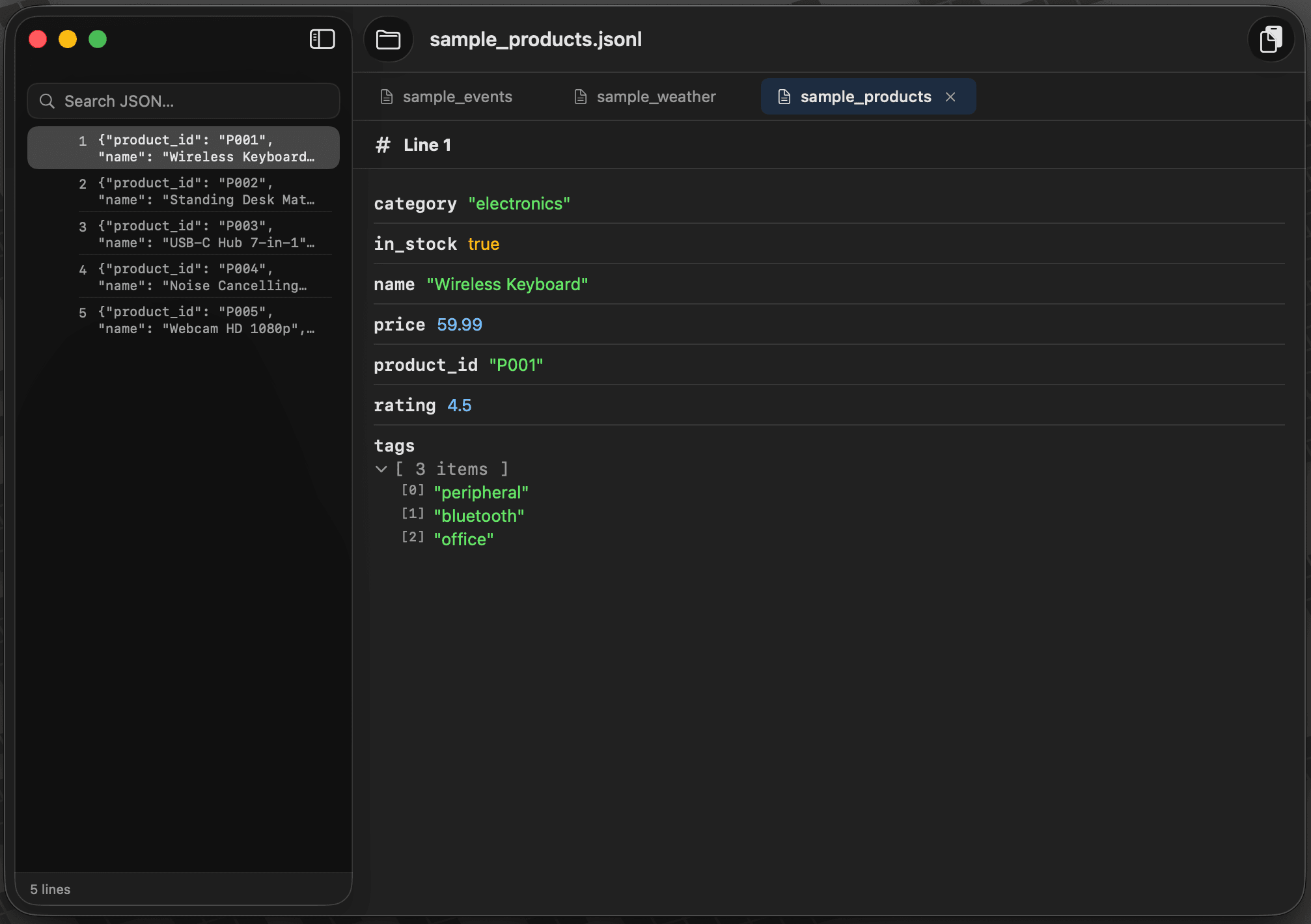The width and height of the screenshot is (1311, 924).
Task: Click the in_stock value true
Action: point(484,244)
